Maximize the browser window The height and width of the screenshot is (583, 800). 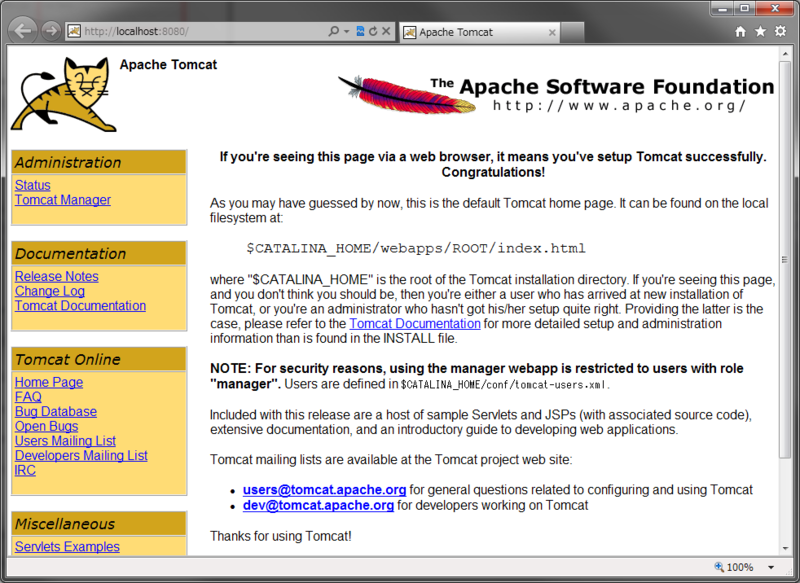coord(745,8)
